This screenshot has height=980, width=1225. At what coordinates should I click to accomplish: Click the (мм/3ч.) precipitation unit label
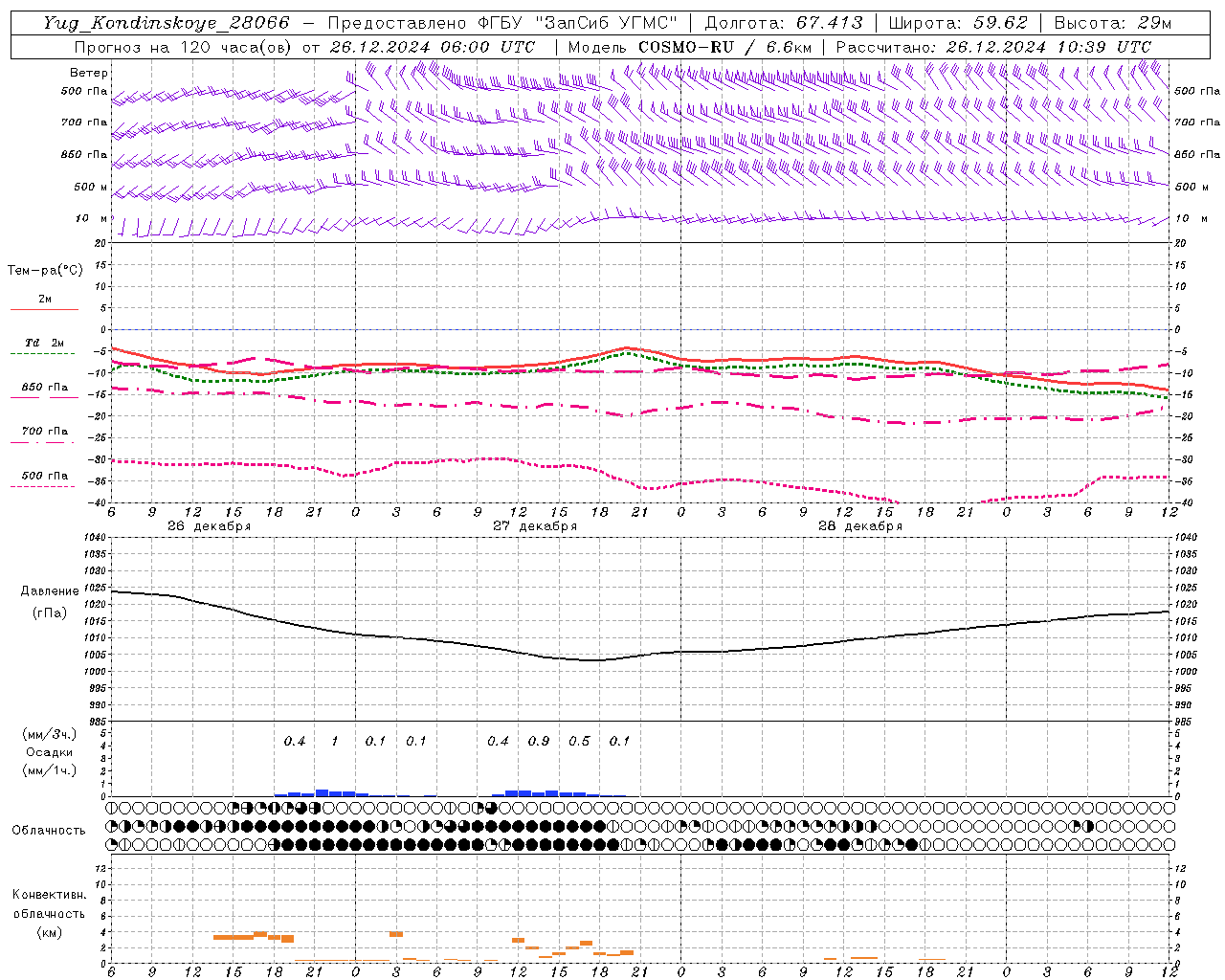coord(50,734)
